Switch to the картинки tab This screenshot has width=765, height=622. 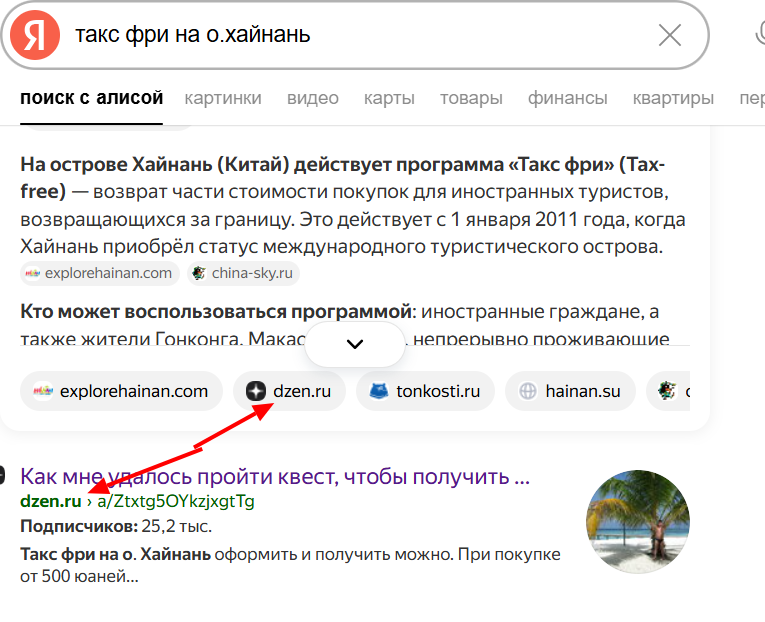(x=223, y=98)
